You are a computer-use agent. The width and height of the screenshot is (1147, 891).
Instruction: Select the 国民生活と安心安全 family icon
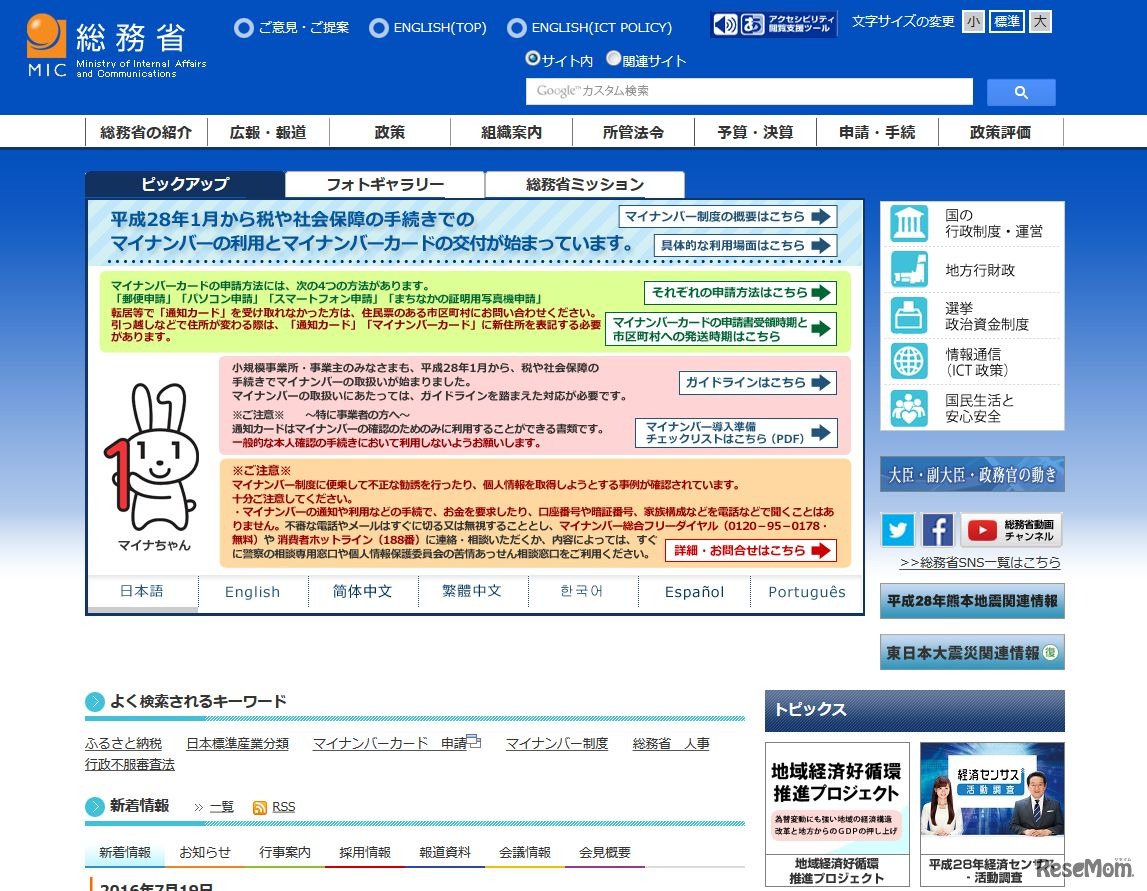[908, 410]
